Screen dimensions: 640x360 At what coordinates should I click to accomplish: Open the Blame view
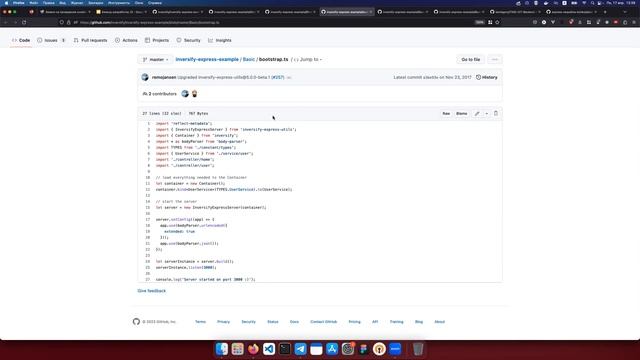[x=461, y=113]
